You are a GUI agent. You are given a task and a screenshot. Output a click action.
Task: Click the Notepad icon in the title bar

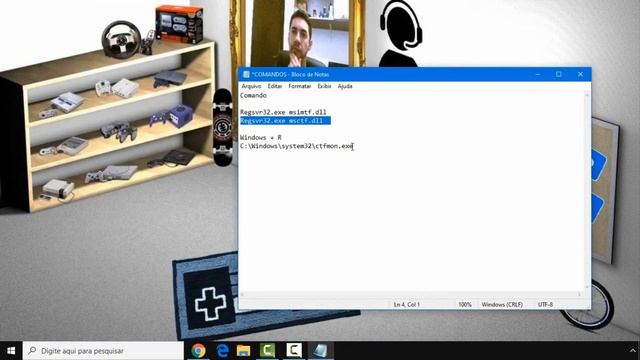tap(246, 74)
